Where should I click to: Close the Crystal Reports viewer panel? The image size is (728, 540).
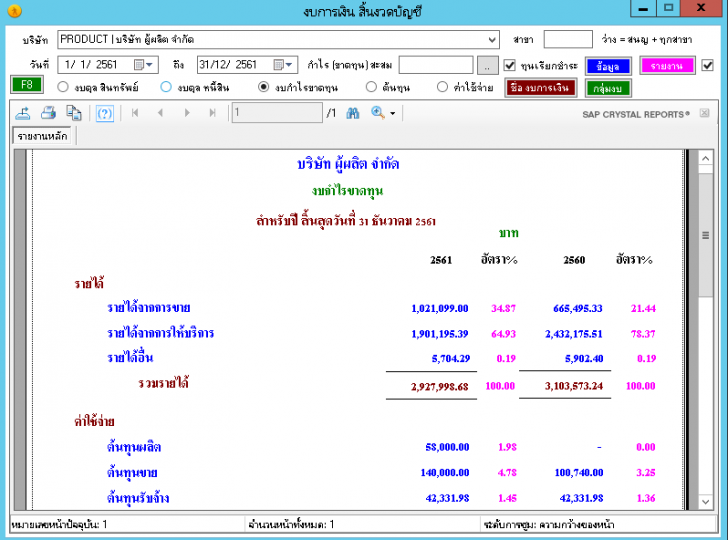(x=704, y=113)
